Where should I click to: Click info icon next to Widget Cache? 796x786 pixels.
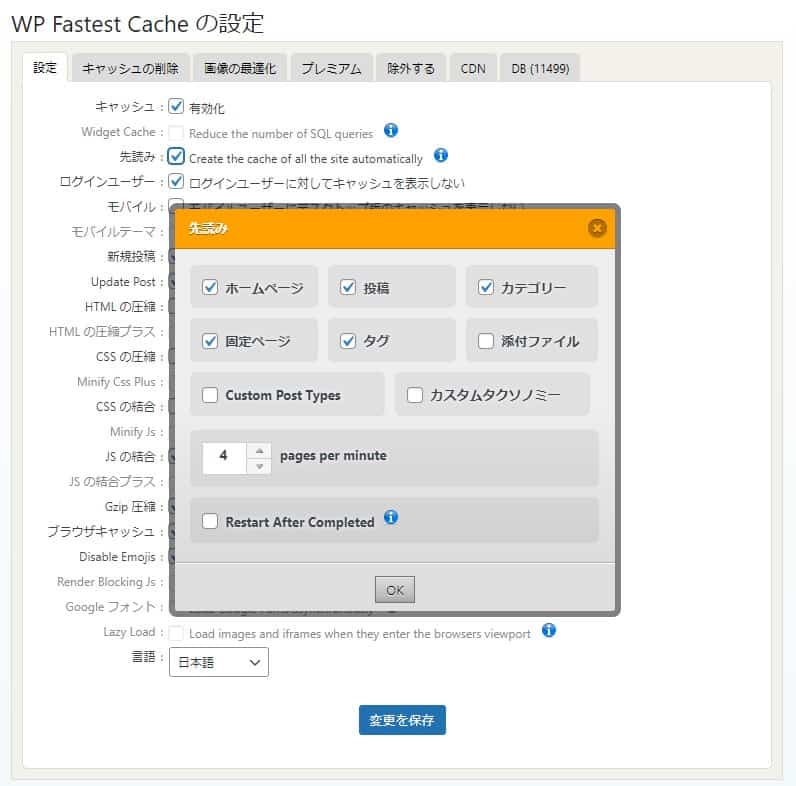pyautogui.click(x=391, y=131)
